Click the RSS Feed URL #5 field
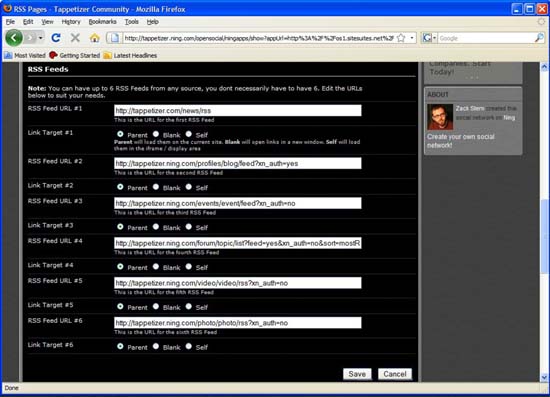 [237, 283]
